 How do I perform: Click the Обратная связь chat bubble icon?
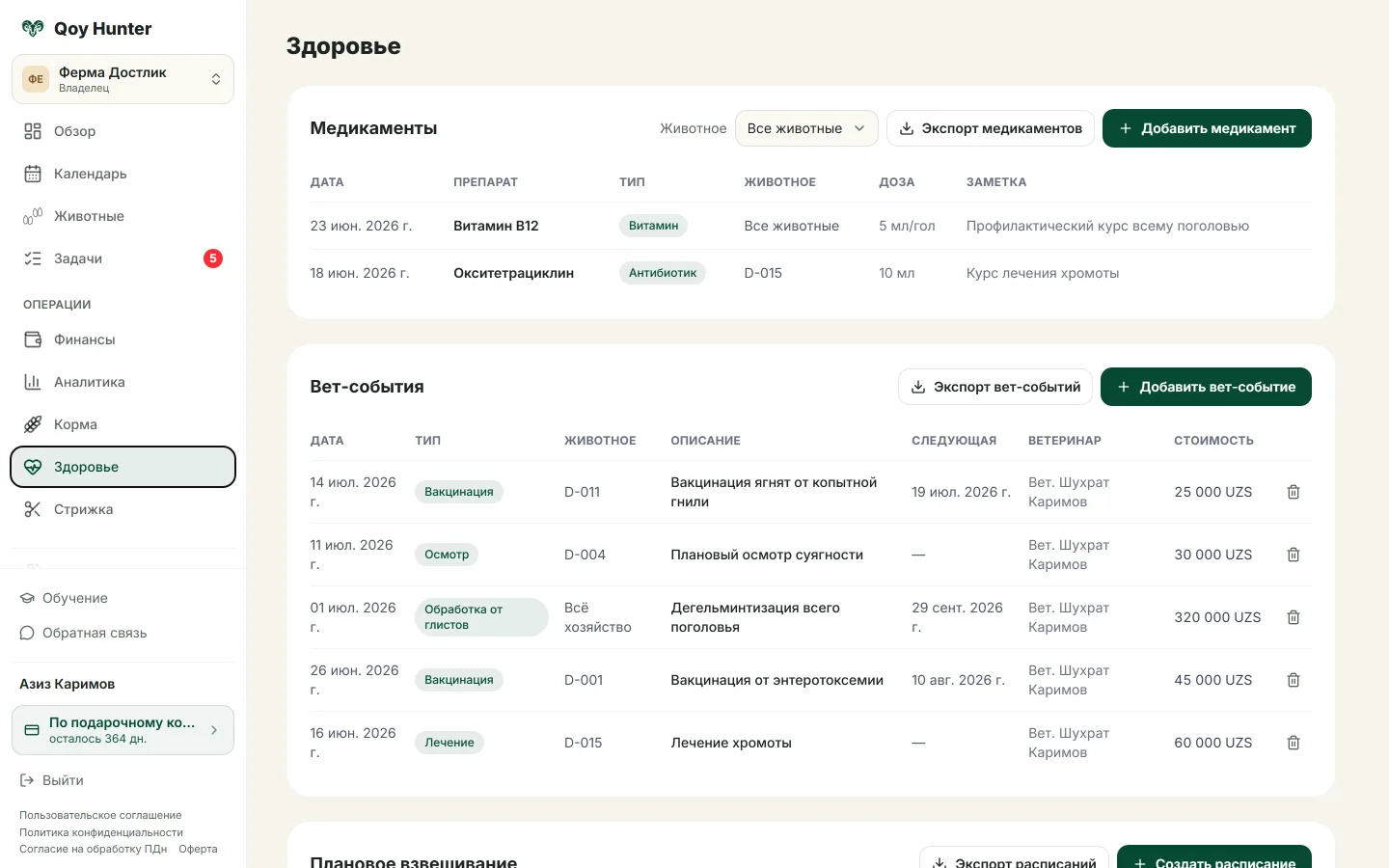click(x=27, y=633)
